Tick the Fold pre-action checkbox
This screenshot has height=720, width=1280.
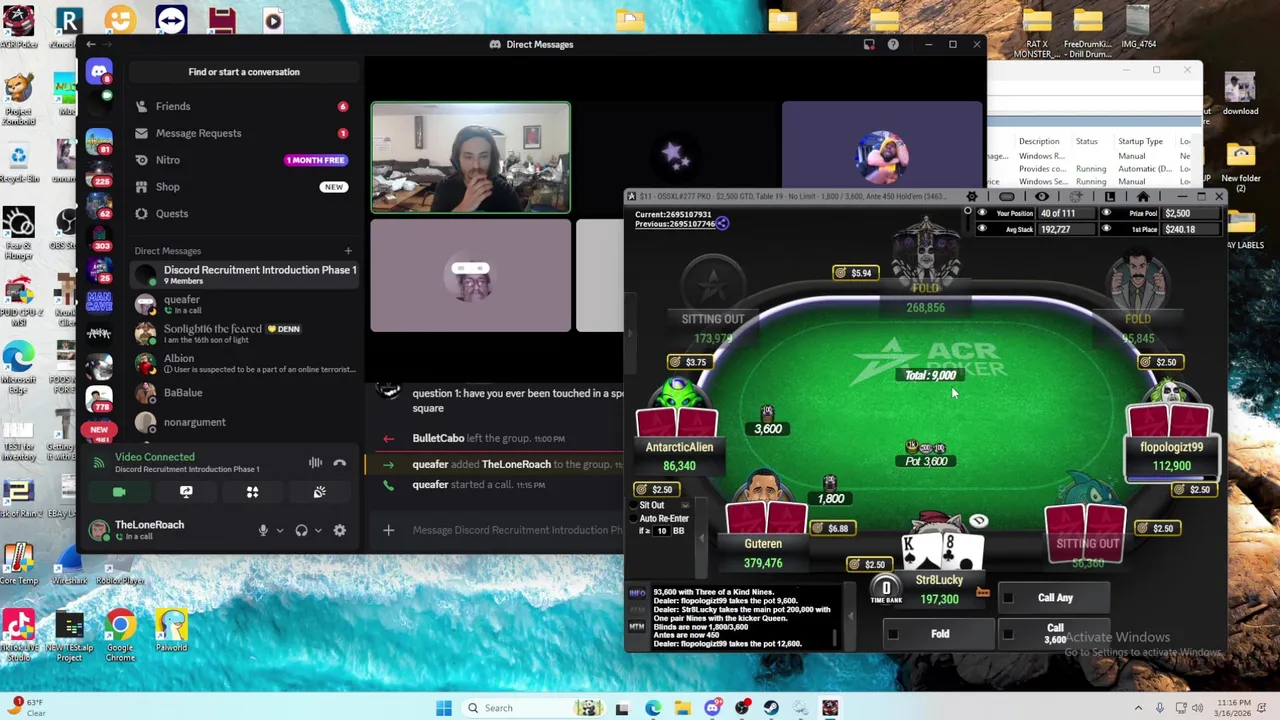tap(893, 634)
